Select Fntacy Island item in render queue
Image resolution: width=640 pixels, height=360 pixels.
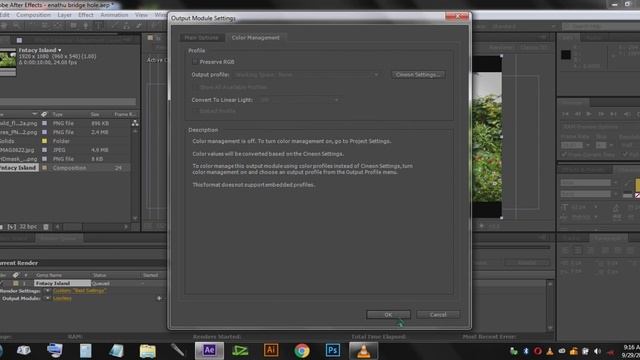click(62, 283)
